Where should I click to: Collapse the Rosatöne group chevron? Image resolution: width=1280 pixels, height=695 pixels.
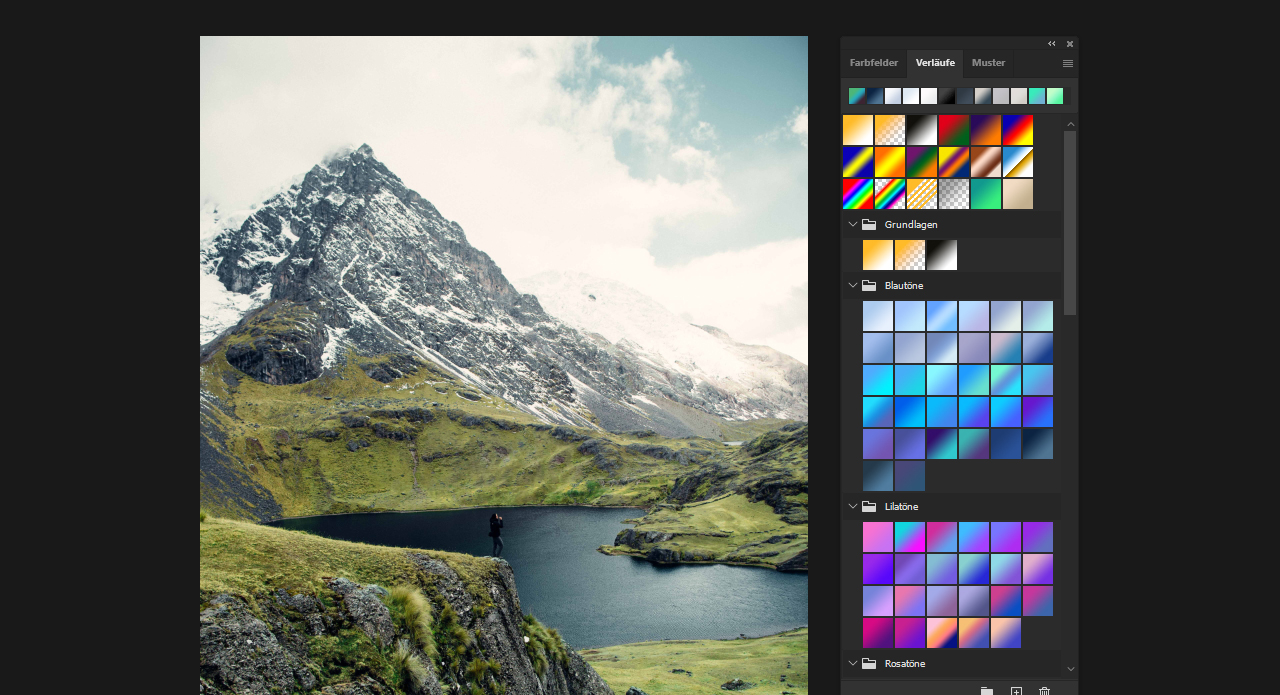853,664
